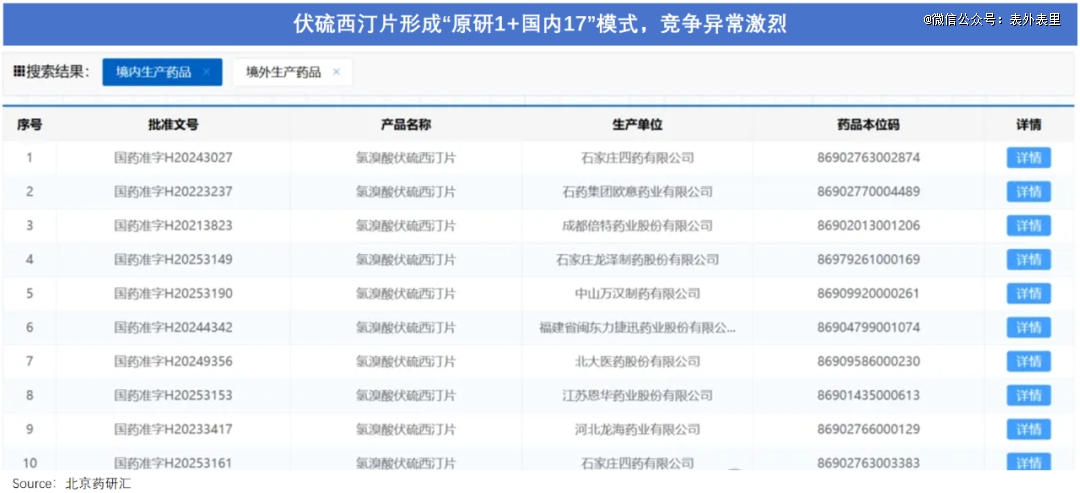Viewport: 1080px width, 493px height.
Task: Click drug code 86902766000129
Action: pos(868,430)
